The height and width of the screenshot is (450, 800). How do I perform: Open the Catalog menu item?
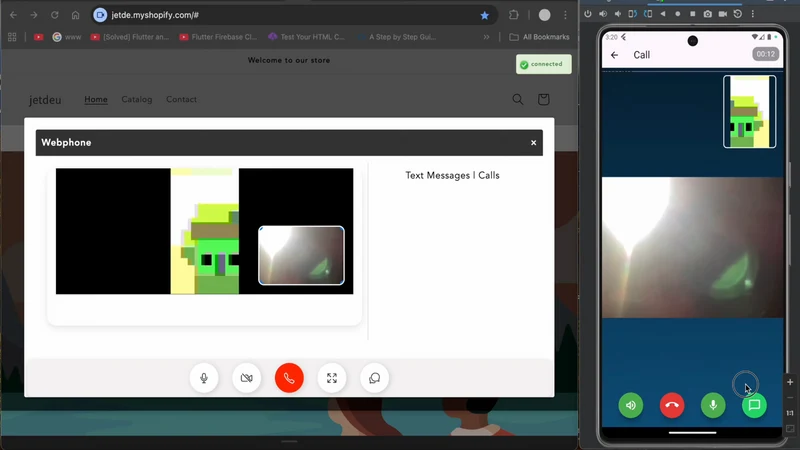137,99
